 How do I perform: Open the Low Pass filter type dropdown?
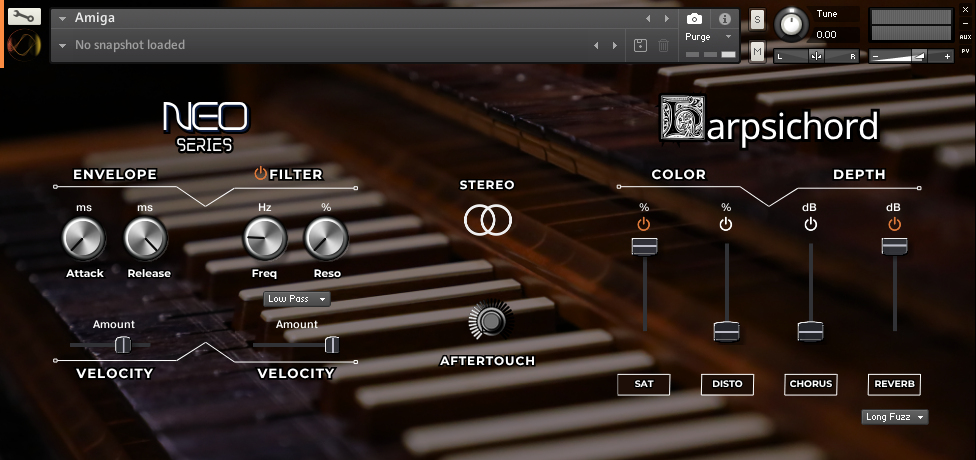pos(297,299)
